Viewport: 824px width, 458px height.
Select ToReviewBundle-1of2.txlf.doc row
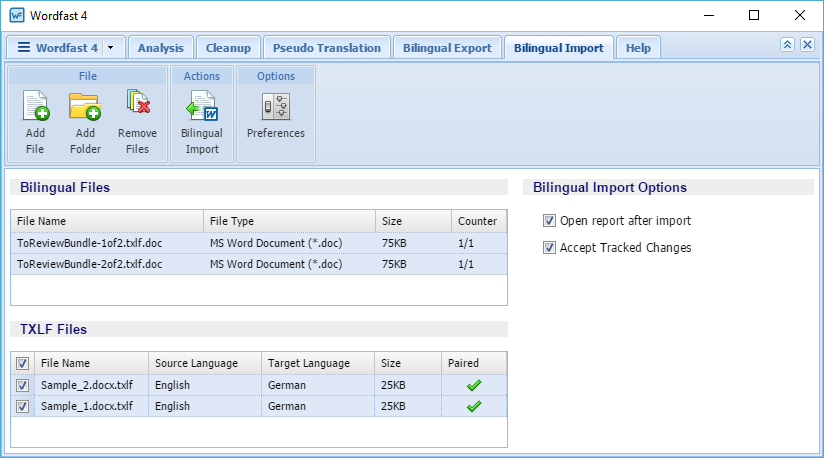pyautogui.click(x=259, y=243)
